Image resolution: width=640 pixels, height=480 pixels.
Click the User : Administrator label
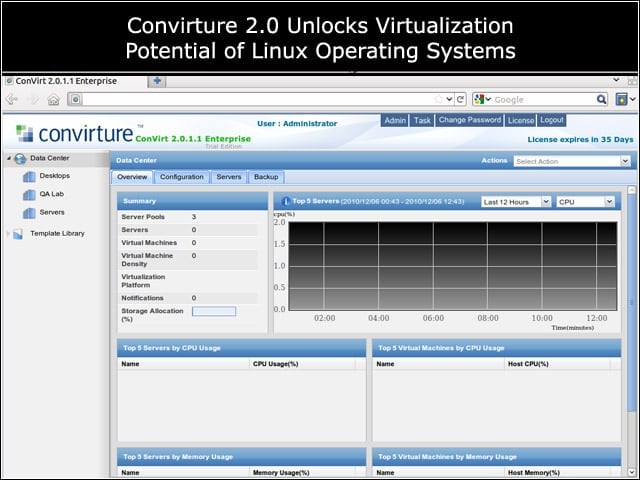(297, 123)
